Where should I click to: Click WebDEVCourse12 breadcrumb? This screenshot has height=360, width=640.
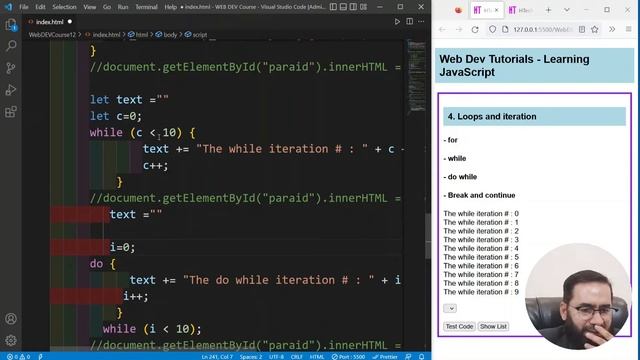(52, 35)
